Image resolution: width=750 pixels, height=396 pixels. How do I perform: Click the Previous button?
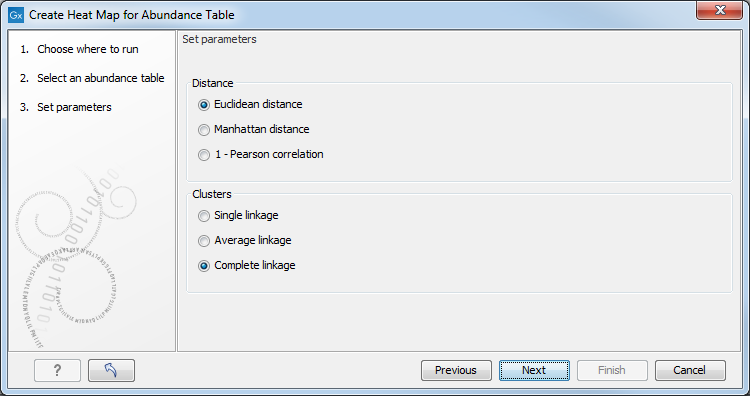pyautogui.click(x=456, y=370)
